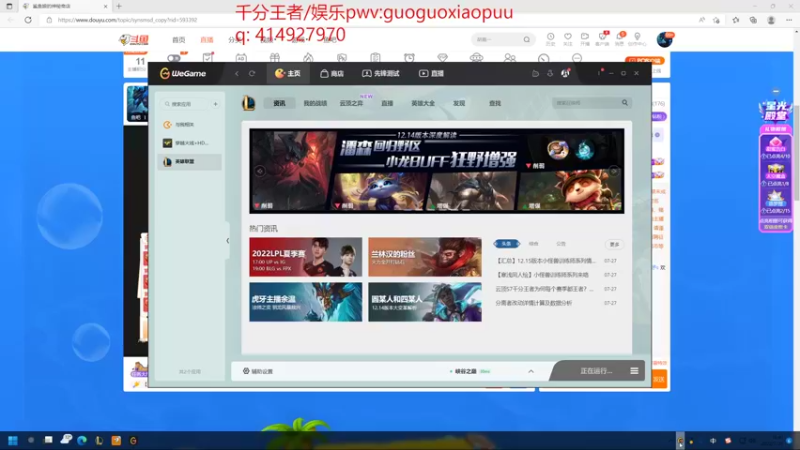Open the Windows Start menu

point(13,440)
